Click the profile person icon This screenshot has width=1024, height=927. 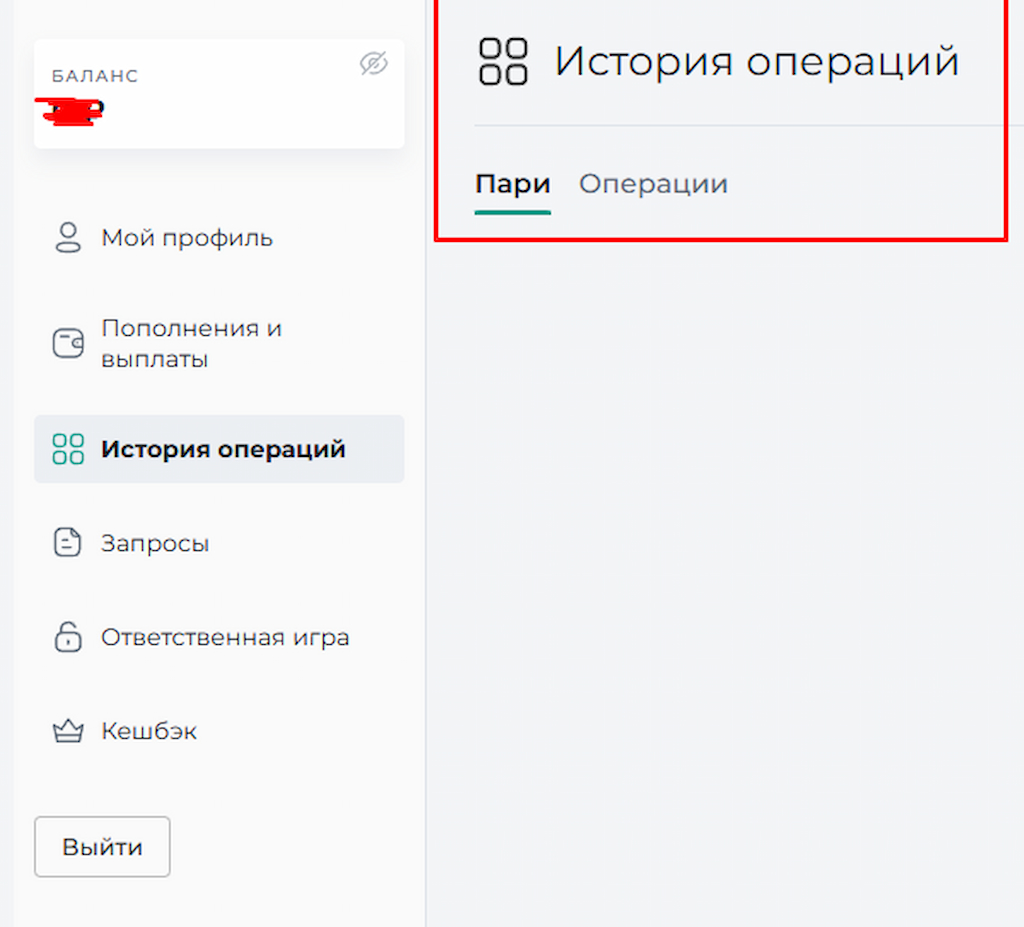[x=68, y=238]
